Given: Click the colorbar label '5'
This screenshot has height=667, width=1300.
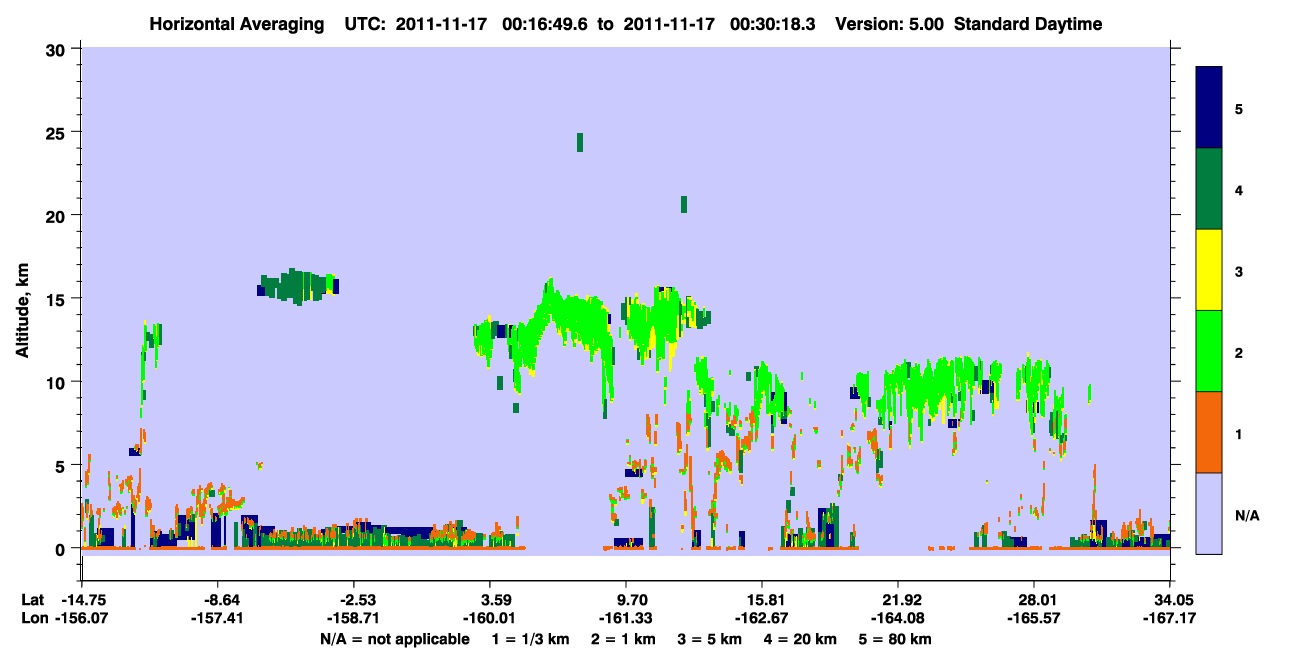Looking at the screenshot, I should 1239,108.
